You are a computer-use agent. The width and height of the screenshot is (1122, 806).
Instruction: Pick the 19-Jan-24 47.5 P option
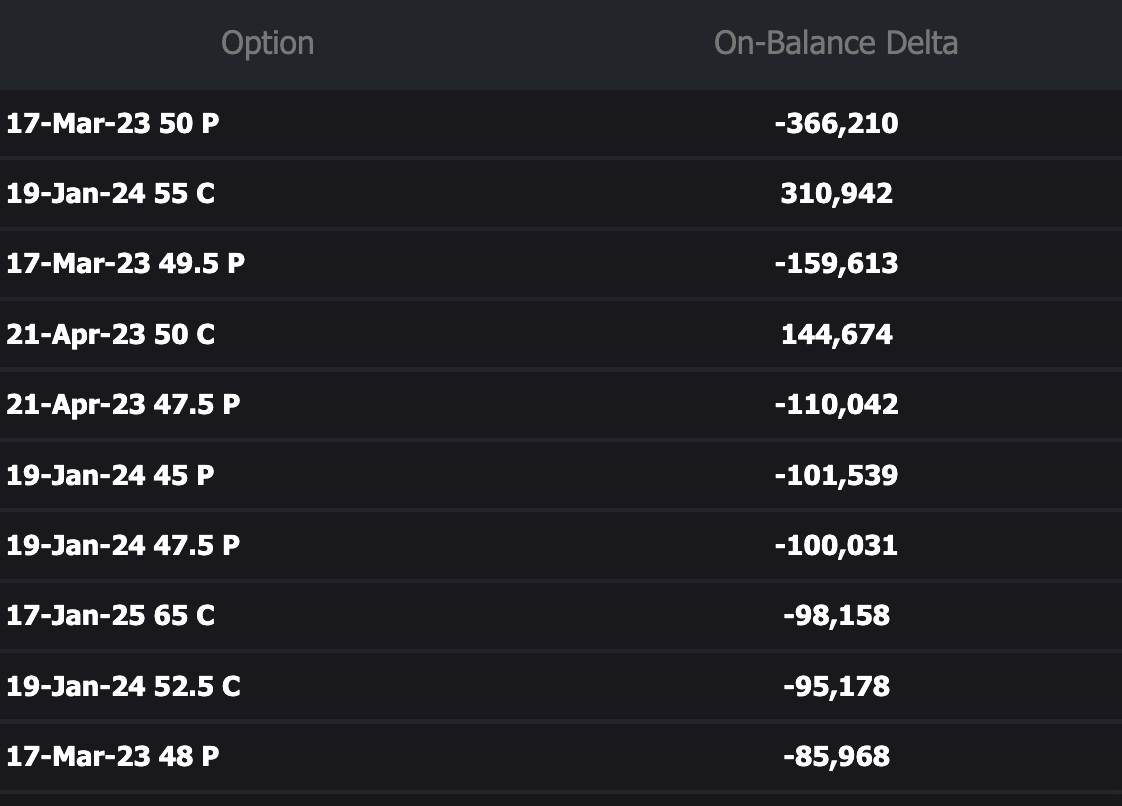click(x=123, y=545)
